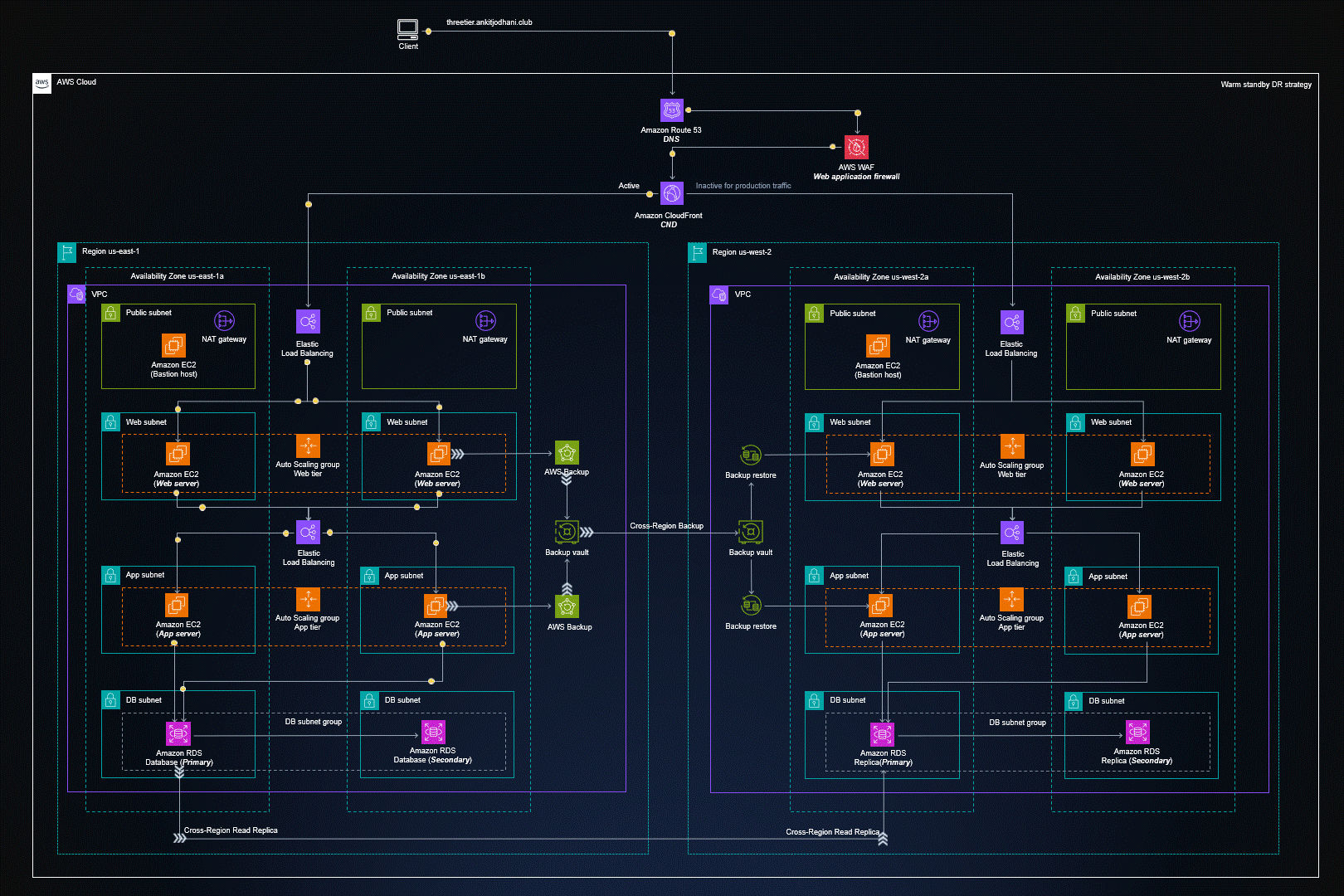Click Auto Scaling group Web tier icon in us-east-1
The width and height of the screenshot is (1344, 896).
[x=308, y=446]
